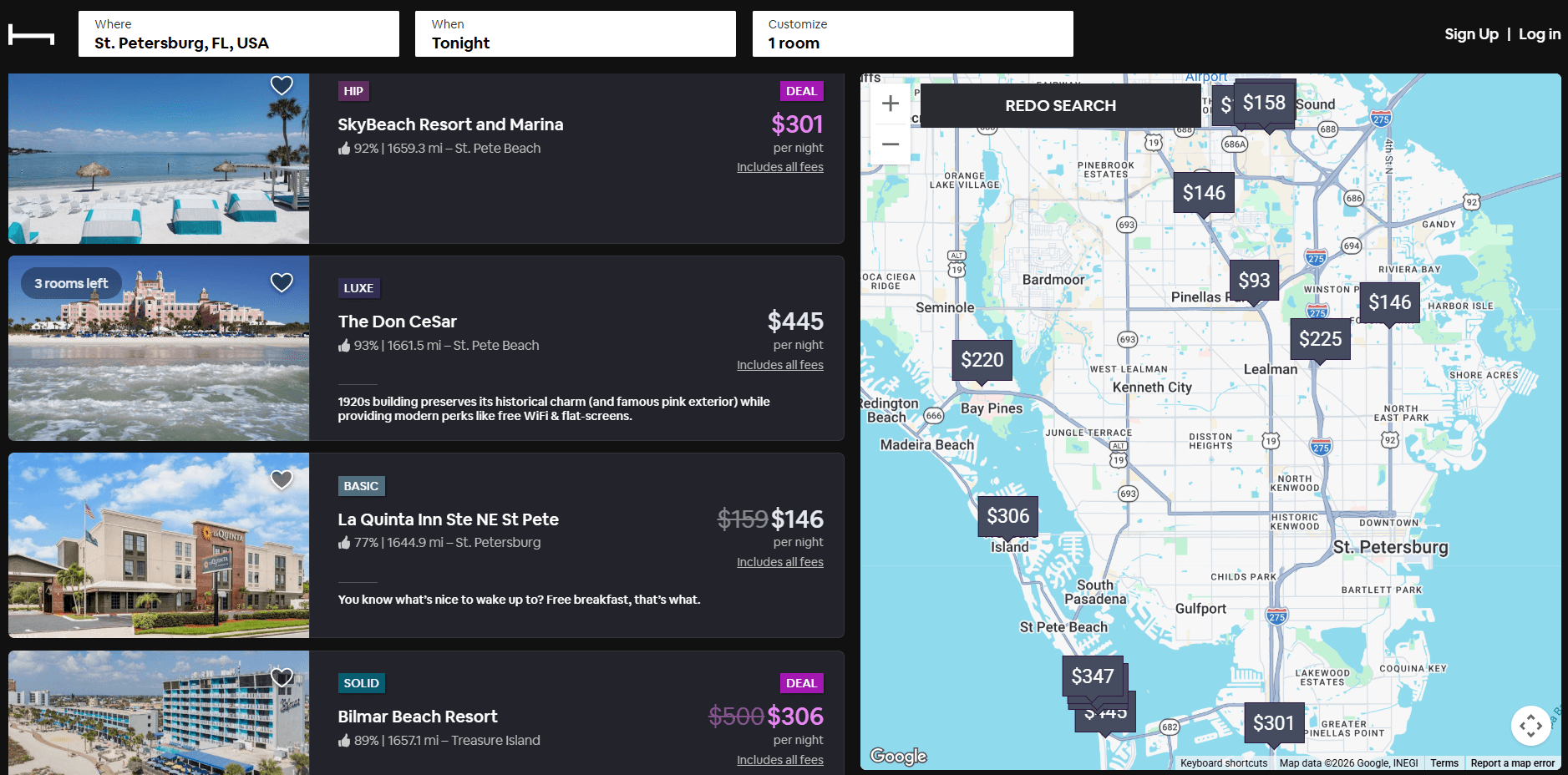Select the $158 map price marker
Image resolution: width=1568 pixels, height=775 pixels.
(1264, 103)
